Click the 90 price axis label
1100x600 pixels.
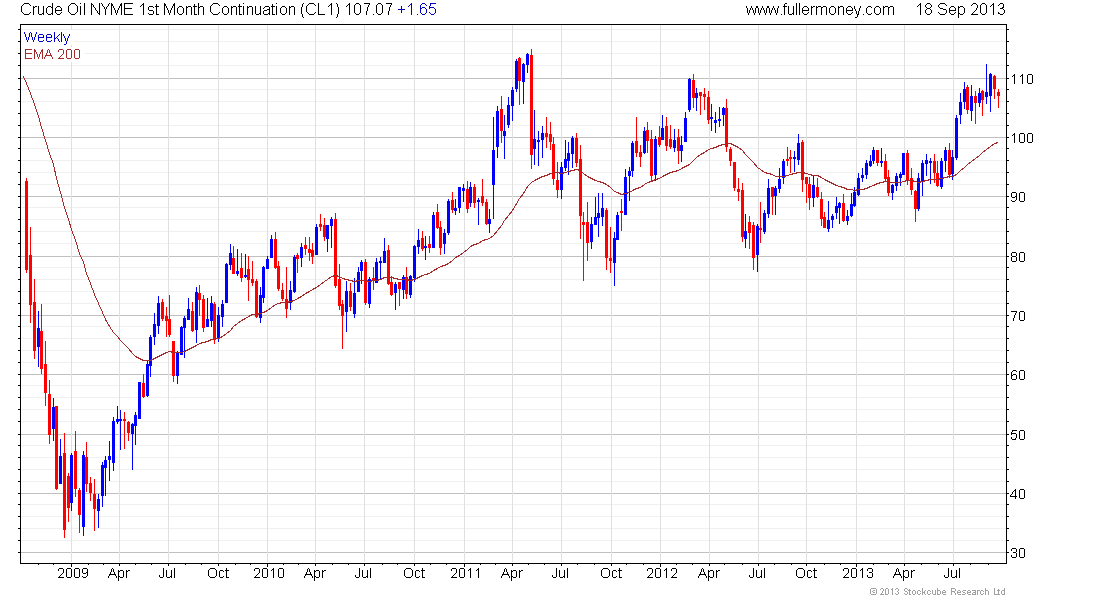click(x=1018, y=197)
